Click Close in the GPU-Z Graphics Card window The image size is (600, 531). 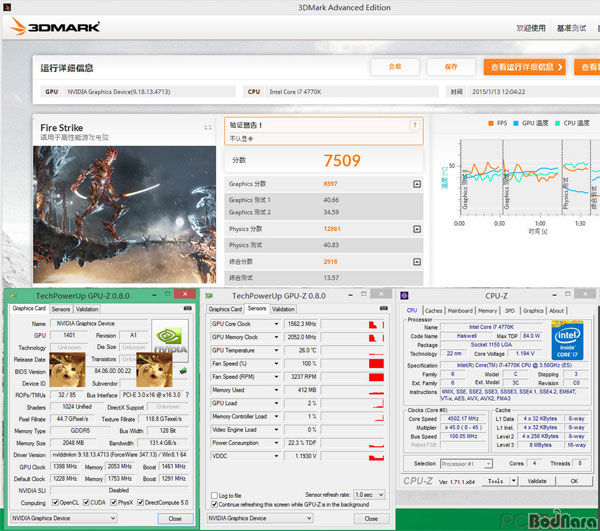[x=175, y=518]
